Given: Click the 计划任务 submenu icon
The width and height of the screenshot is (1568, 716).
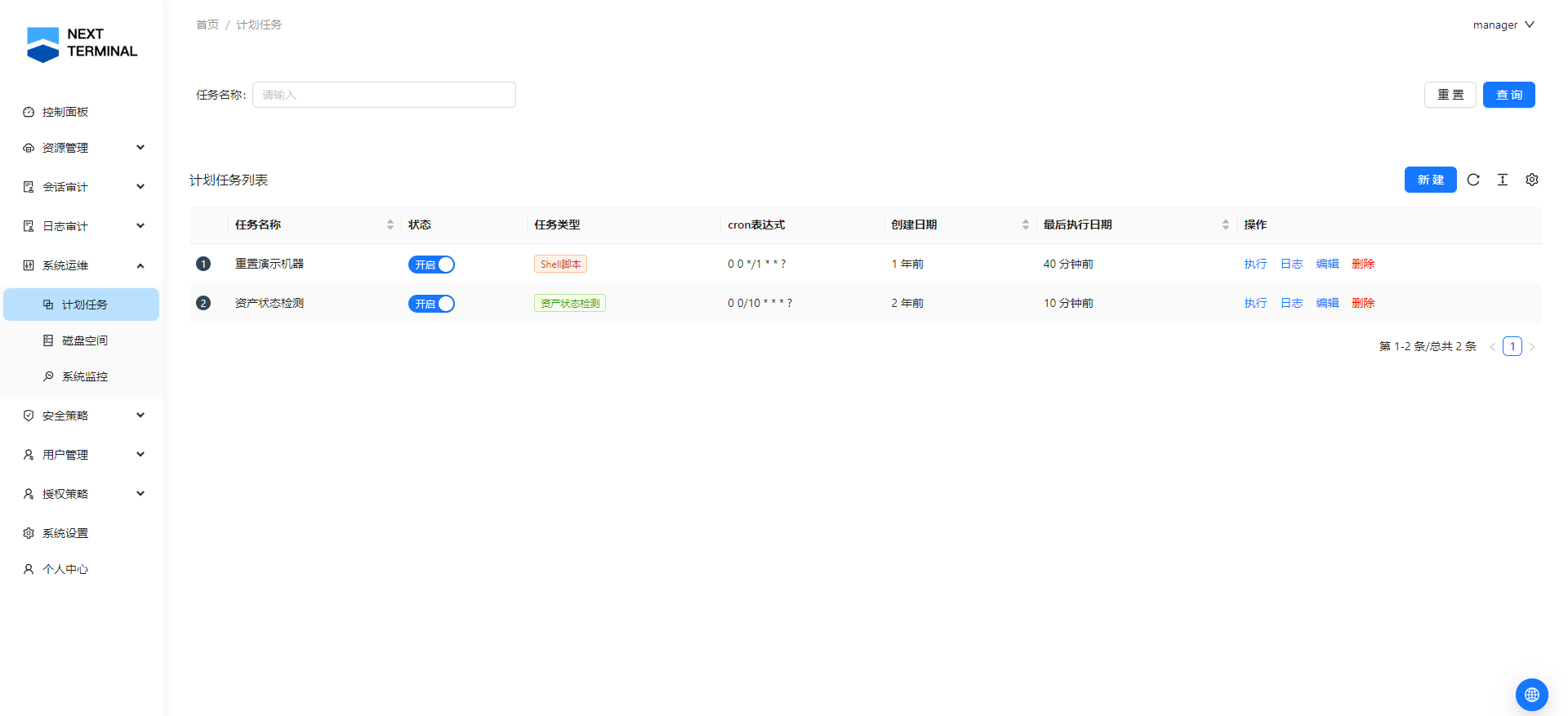Looking at the screenshot, I should [48, 305].
